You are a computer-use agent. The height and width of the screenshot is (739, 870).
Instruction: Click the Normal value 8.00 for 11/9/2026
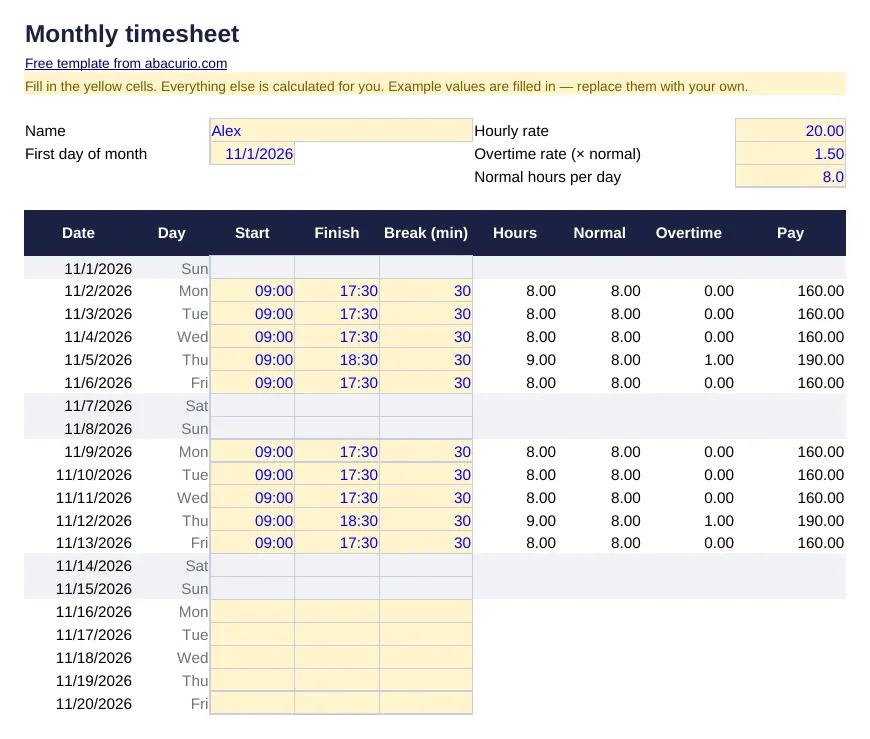[625, 452]
